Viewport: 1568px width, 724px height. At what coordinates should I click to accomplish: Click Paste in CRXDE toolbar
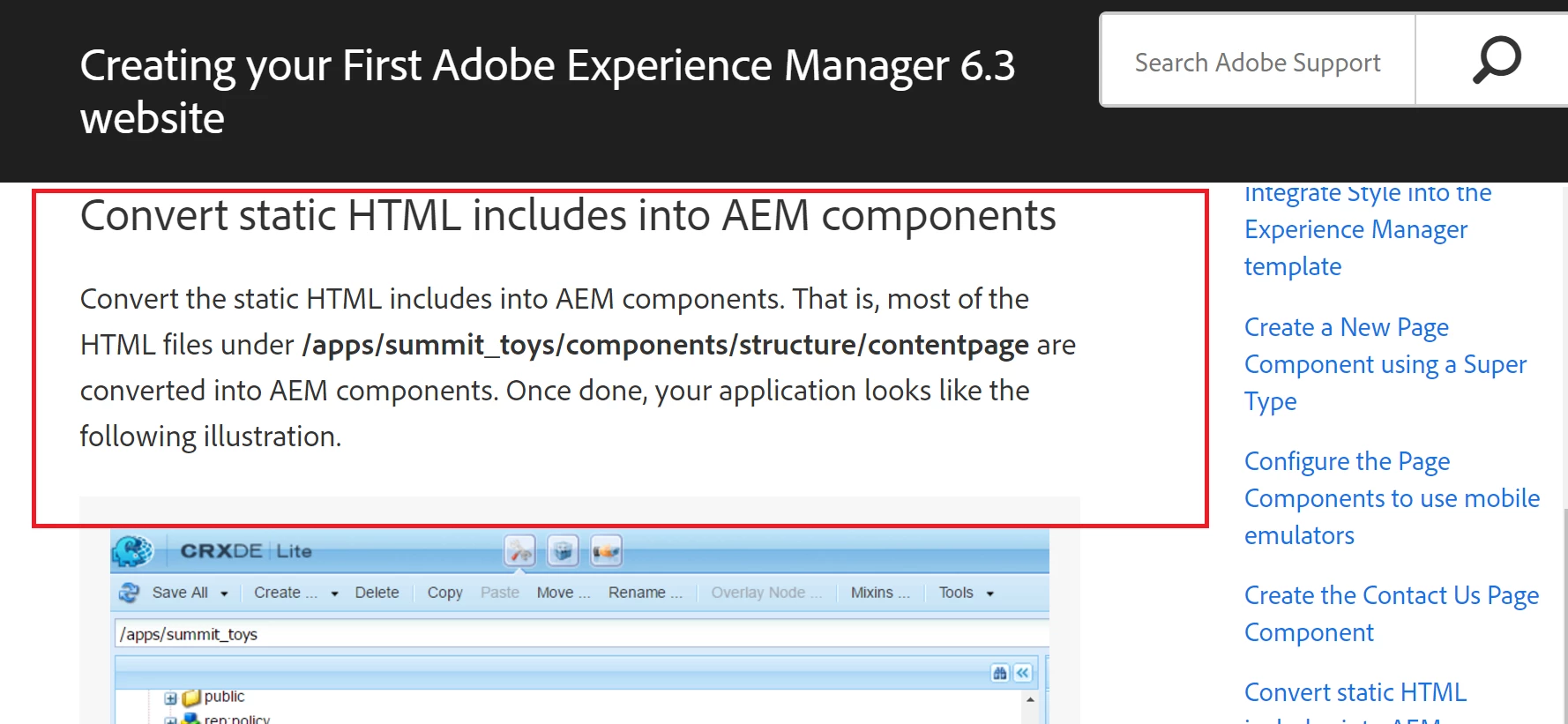tap(500, 593)
